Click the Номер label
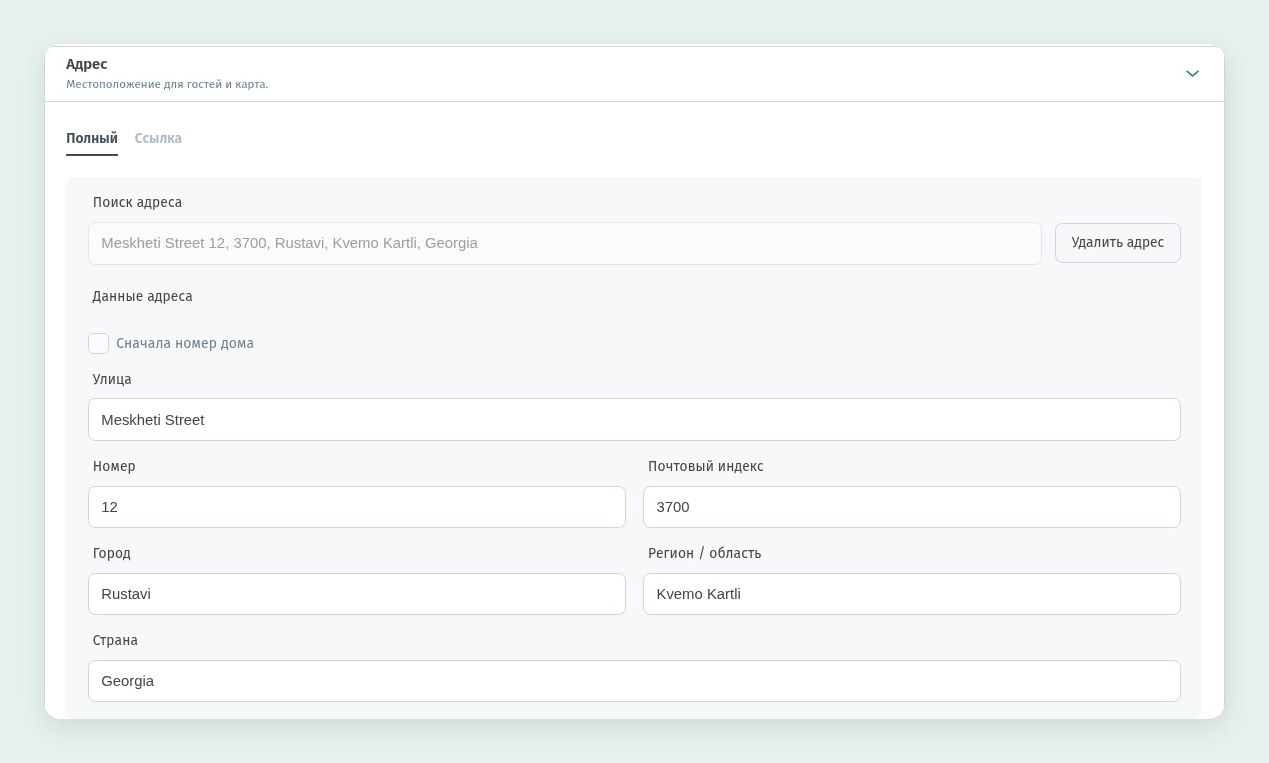This screenshot has width=1269, height=763. pyautogui.click(x=114, y=466)
